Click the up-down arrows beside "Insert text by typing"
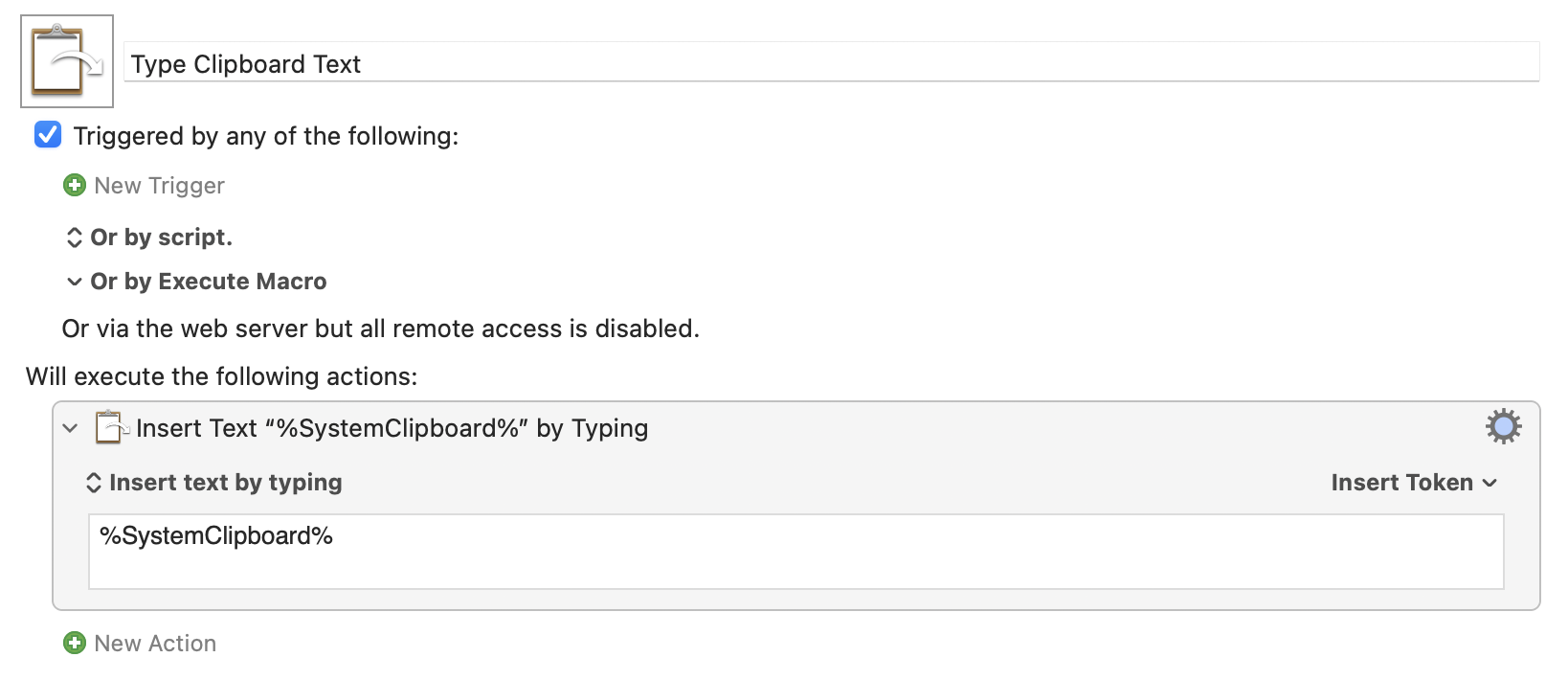1568x680 pixels. pyautogui.click(x=94, y=483)
